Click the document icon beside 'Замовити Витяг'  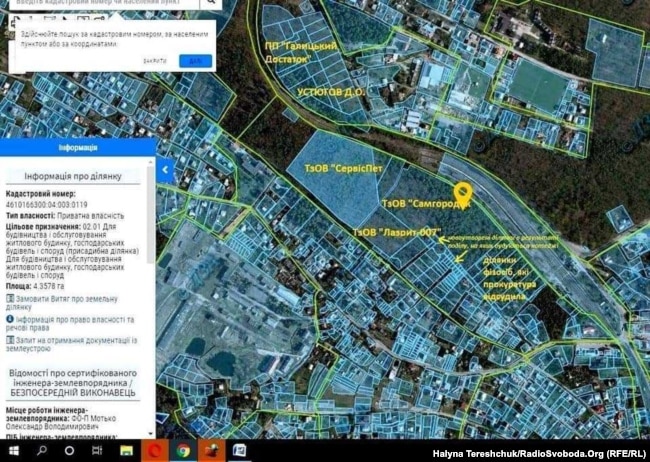pos(10,299)
